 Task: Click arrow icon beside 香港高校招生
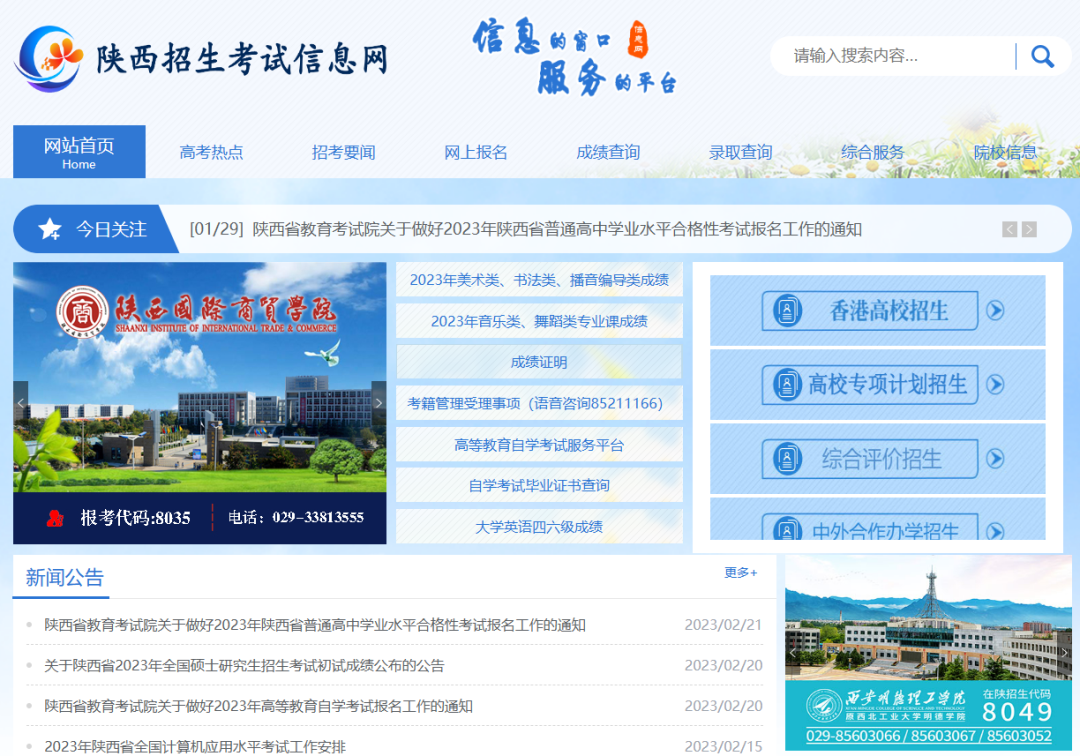point(995,311)
